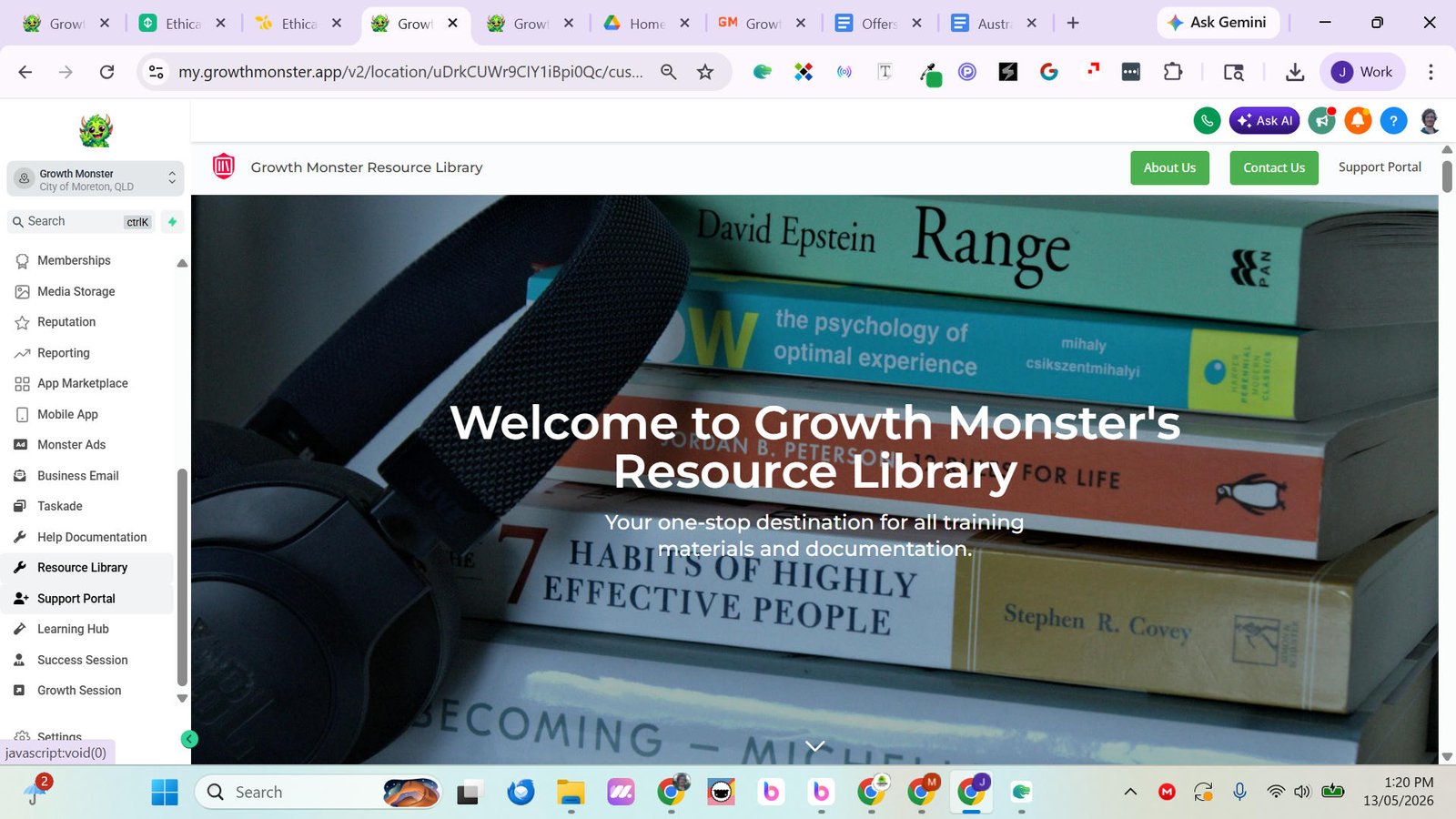1456x819 pixels.
Task: Open the megaphone announcements icon
Action: click(1321, 120)
